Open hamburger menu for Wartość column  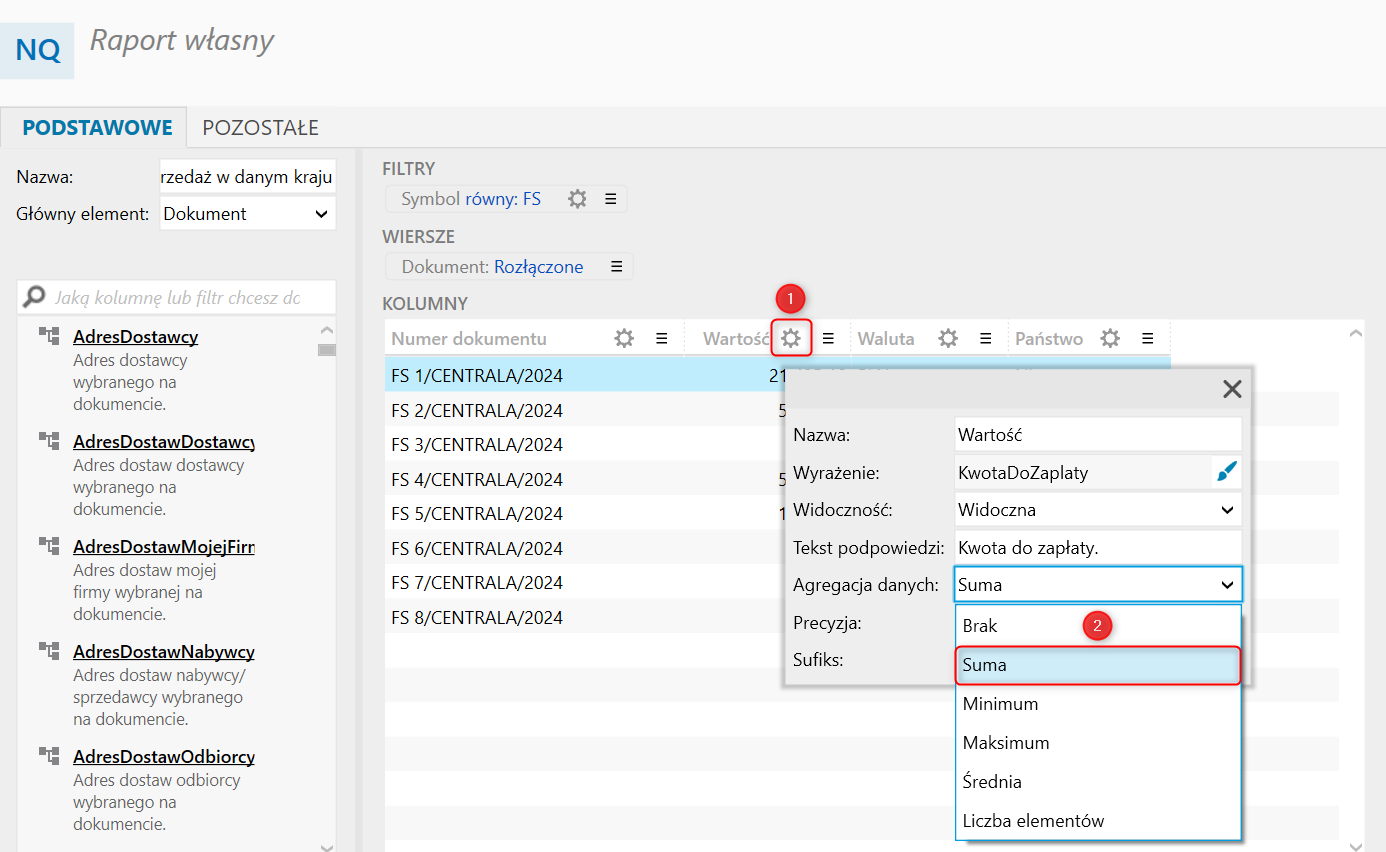(x=828, y=339)
